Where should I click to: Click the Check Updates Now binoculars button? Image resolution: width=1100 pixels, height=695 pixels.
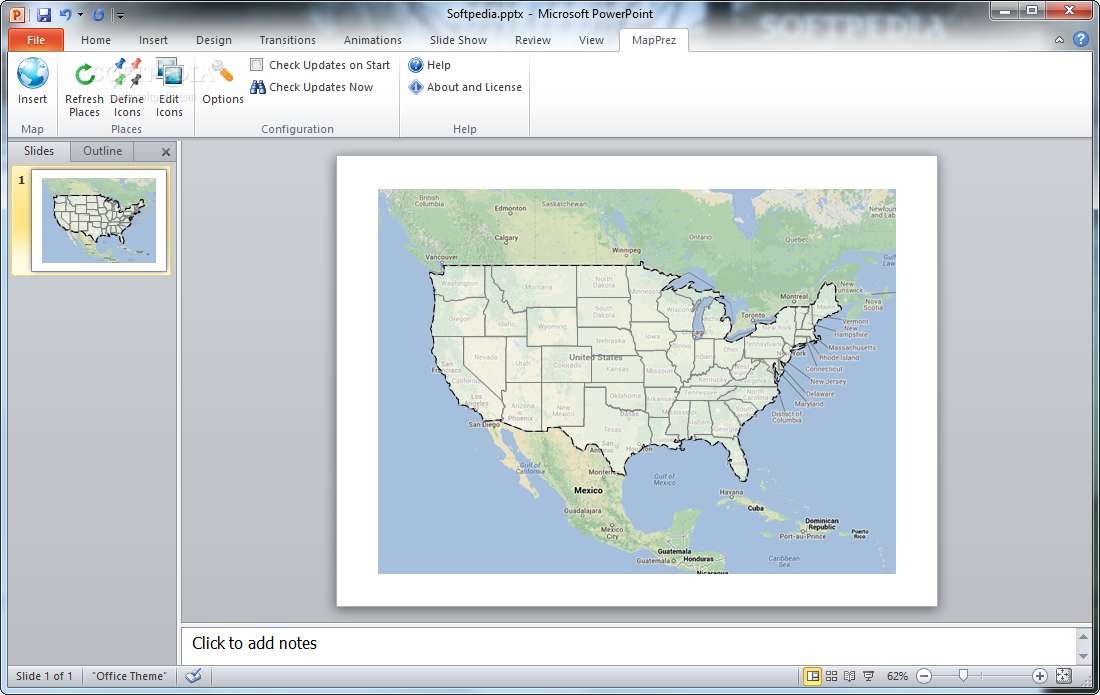point(312,87)
